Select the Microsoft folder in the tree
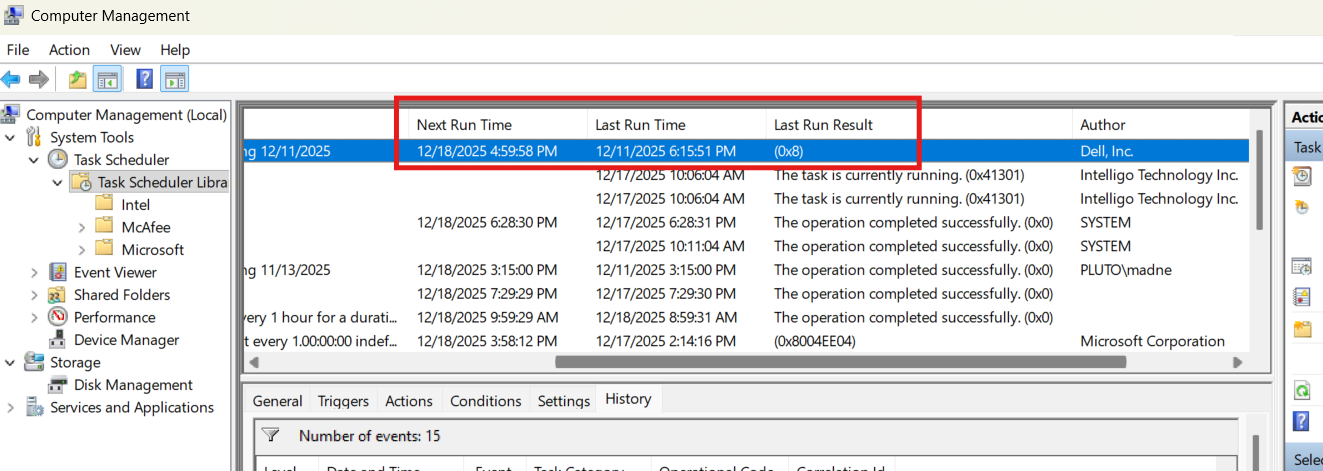 point(153,250)
